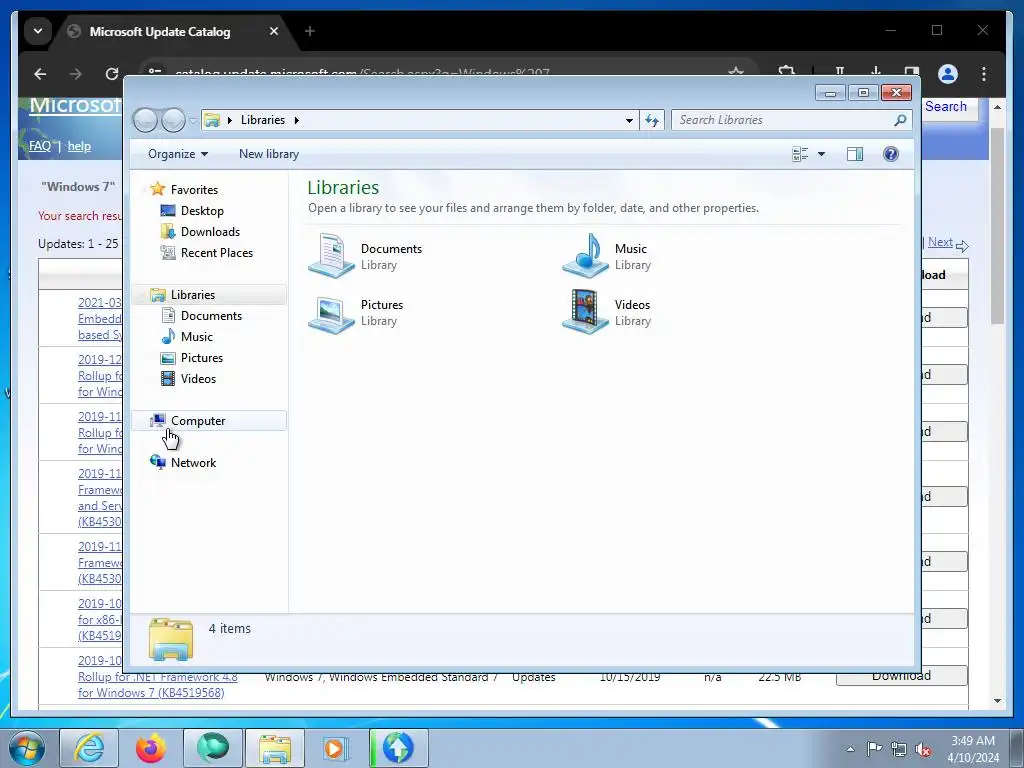Select Music under Libraries in sidebar
1024x768 pixels.
pos(197,336)
